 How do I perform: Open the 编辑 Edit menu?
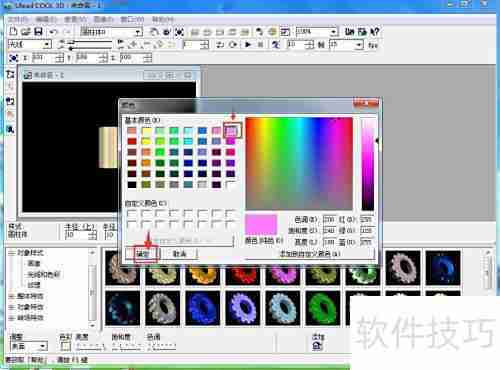coord(46,19)
